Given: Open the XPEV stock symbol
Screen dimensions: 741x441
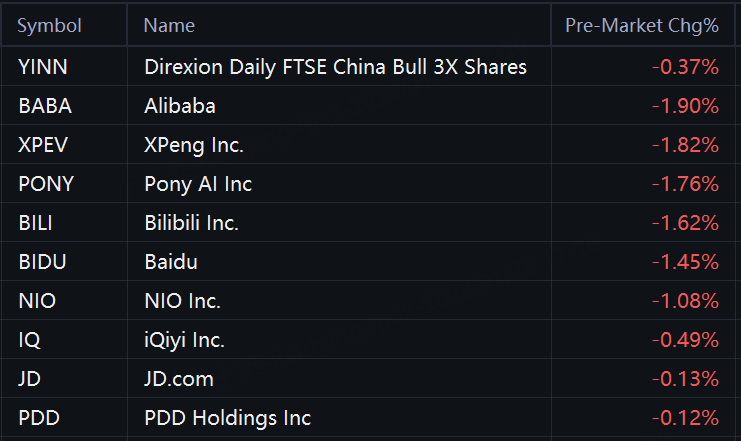Looking at the screenshot, I should (43, 145).
